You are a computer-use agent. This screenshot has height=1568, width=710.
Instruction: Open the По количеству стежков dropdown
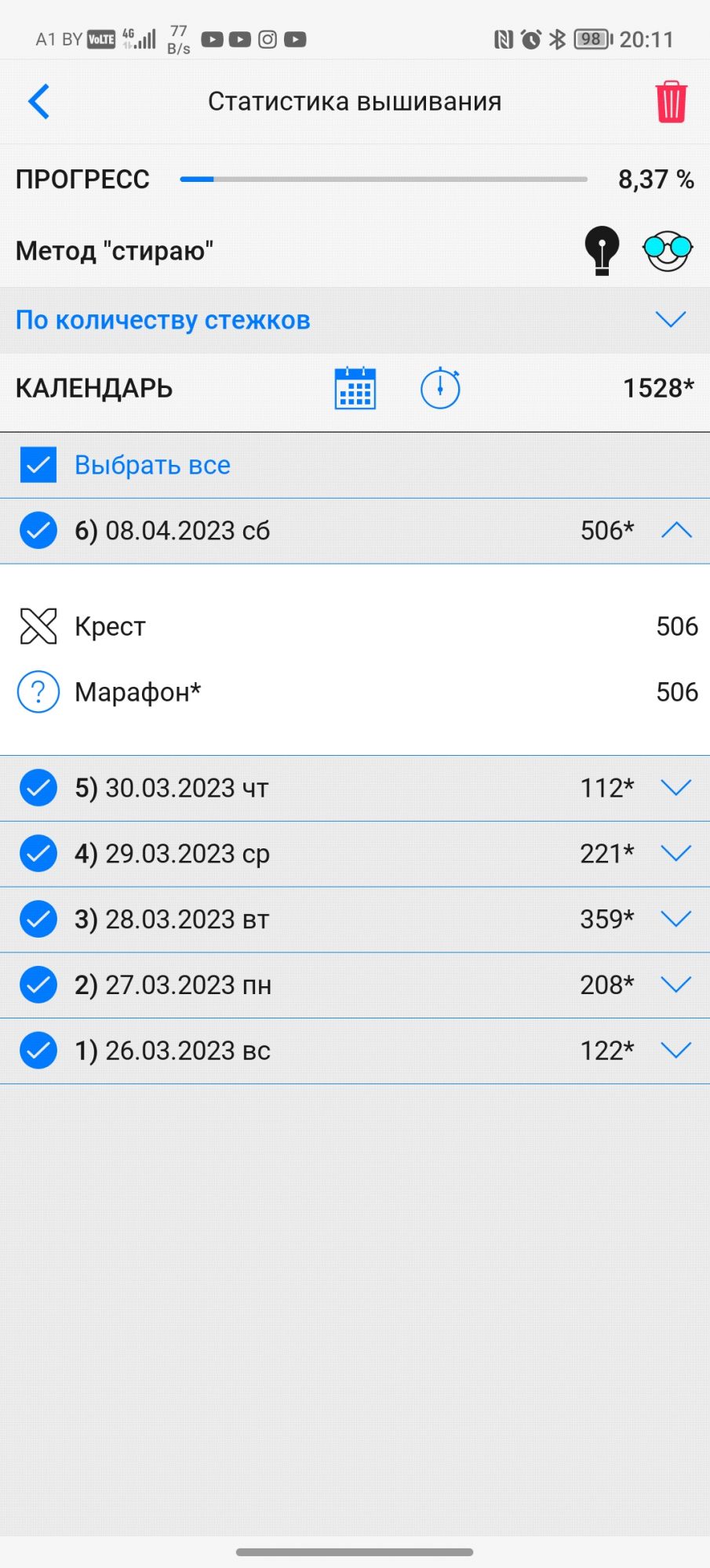[670, 320]
